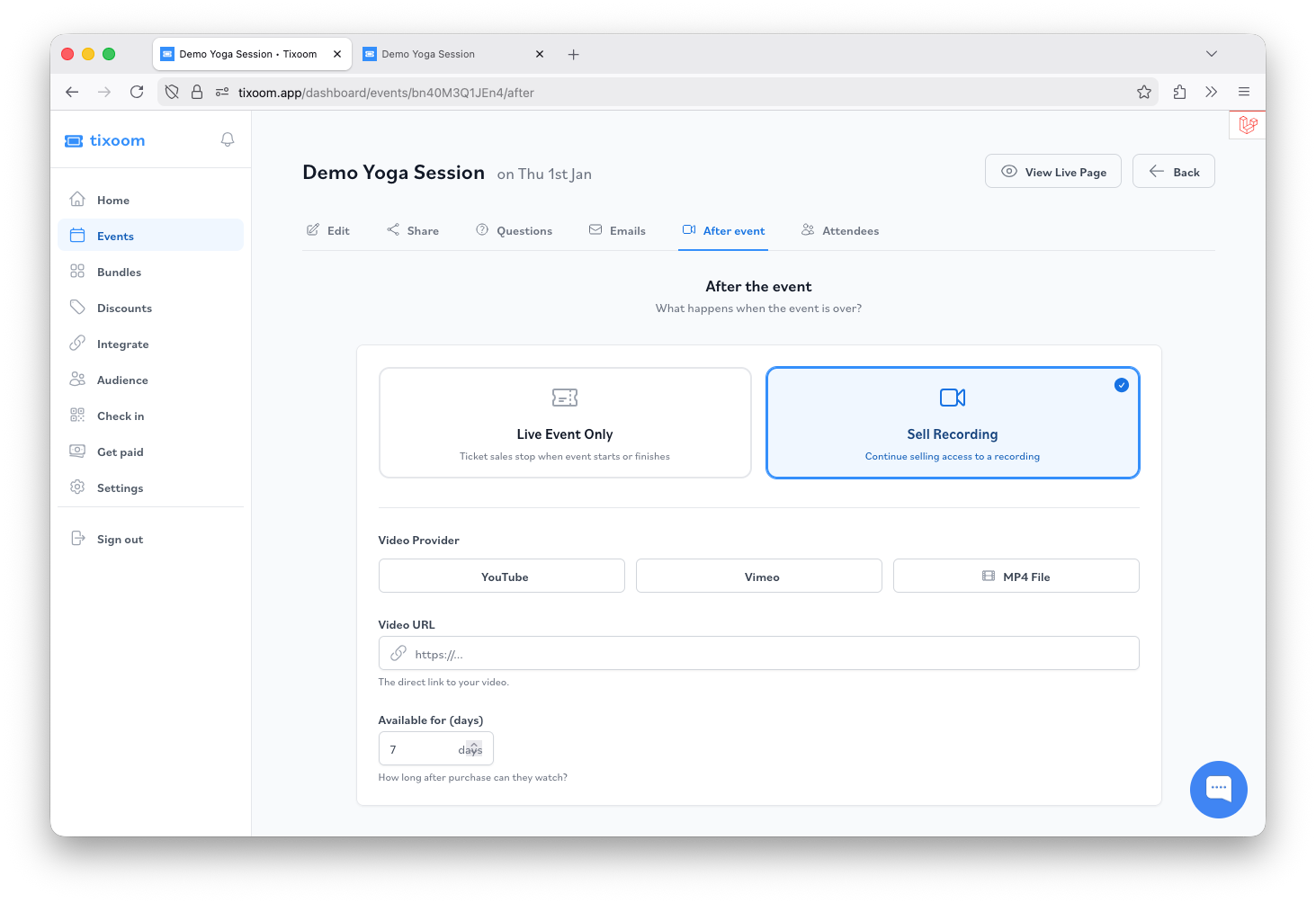Image resolution: width=1316 pixels, height=903 pixels.
Task: Open the live chat support bubble
Action: [x=1218, y=789]
